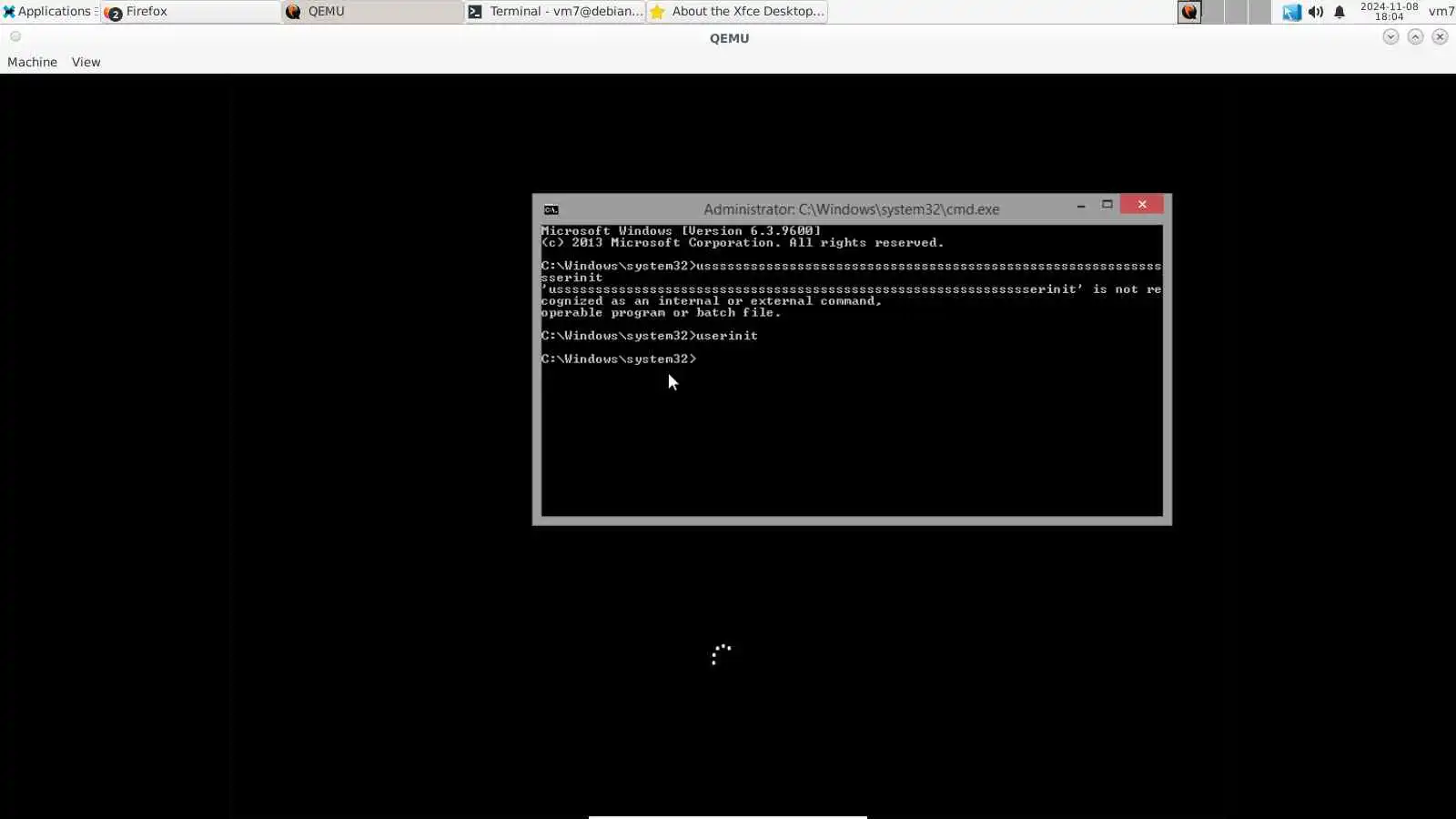1456x819 pixels.
Task: Click the '(c) 2013 Microsoft Corporation' line
Action: coord(742,243)
